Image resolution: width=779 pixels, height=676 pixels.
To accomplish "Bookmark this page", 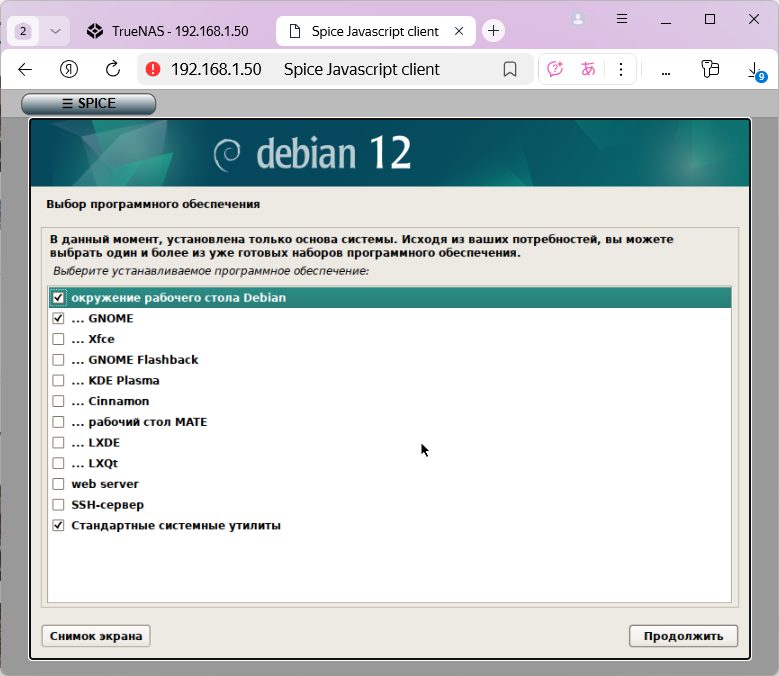I will pos(510,69).
